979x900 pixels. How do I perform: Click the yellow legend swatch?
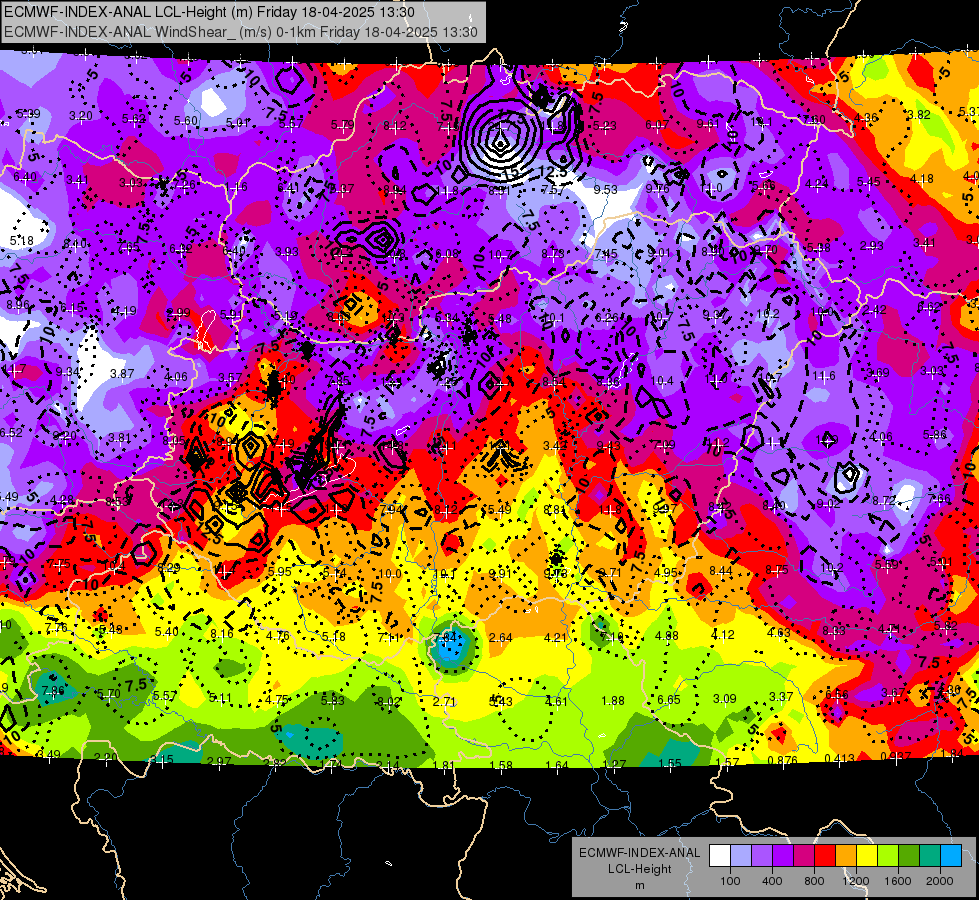coord(867,856)
